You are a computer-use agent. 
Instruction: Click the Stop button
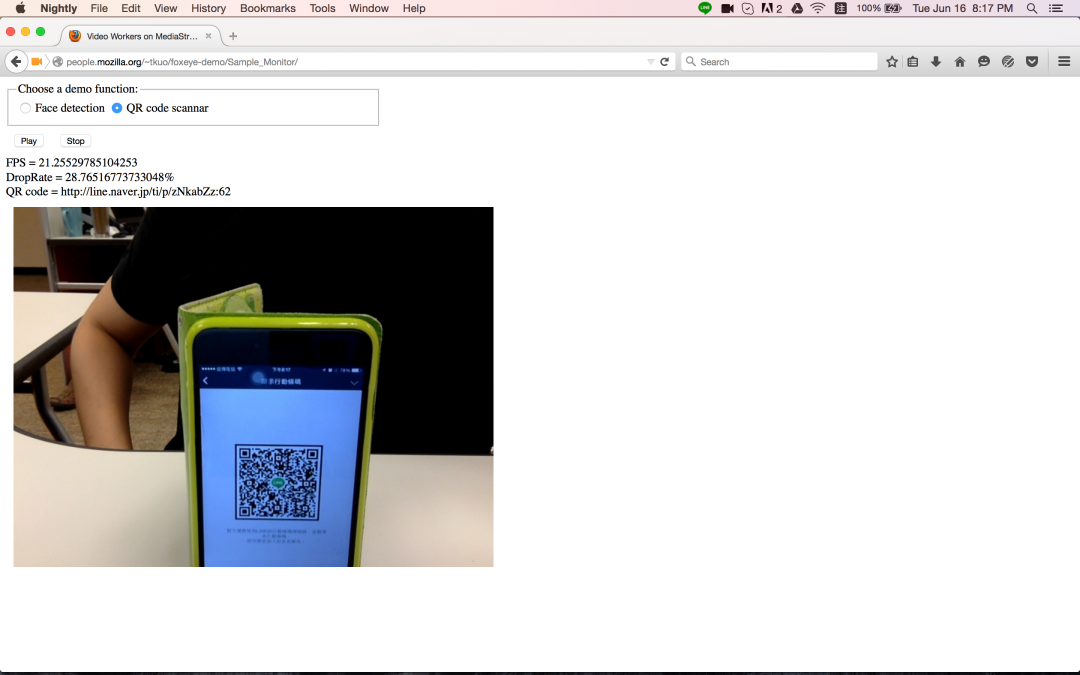[x=76, y=141]
